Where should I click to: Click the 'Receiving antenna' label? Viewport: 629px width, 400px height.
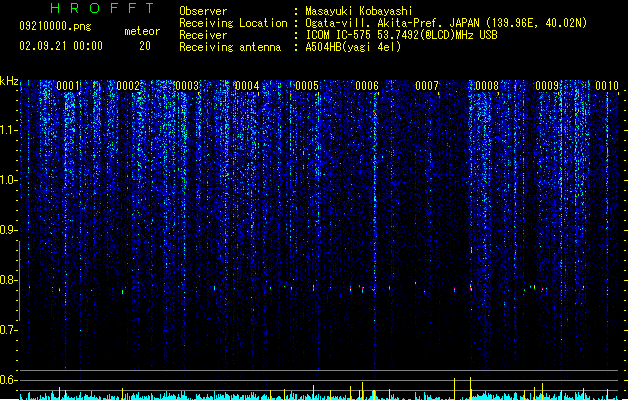click(230, 47)
